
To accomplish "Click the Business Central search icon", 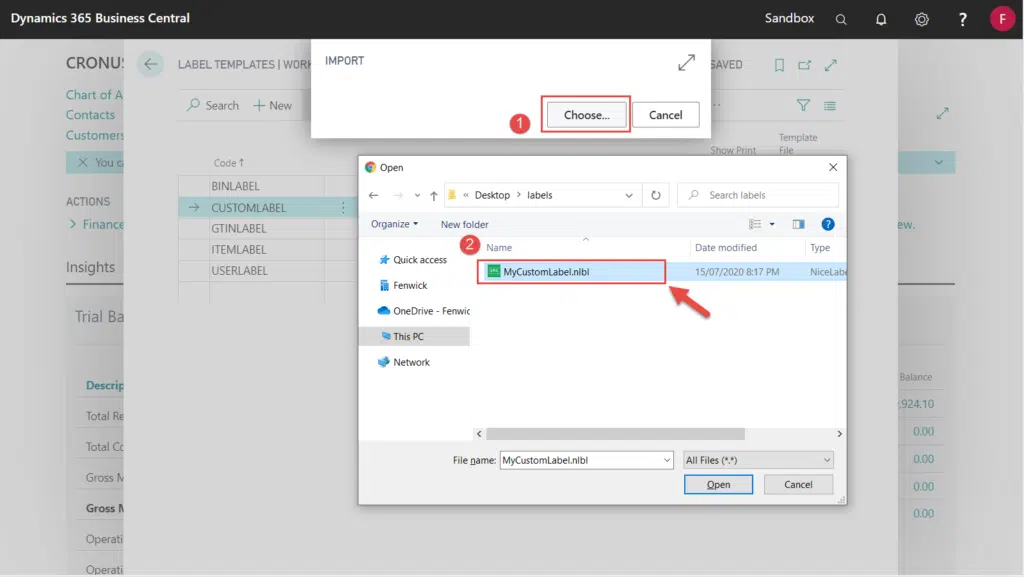I will pyautogui.click(x=840, y=19).
